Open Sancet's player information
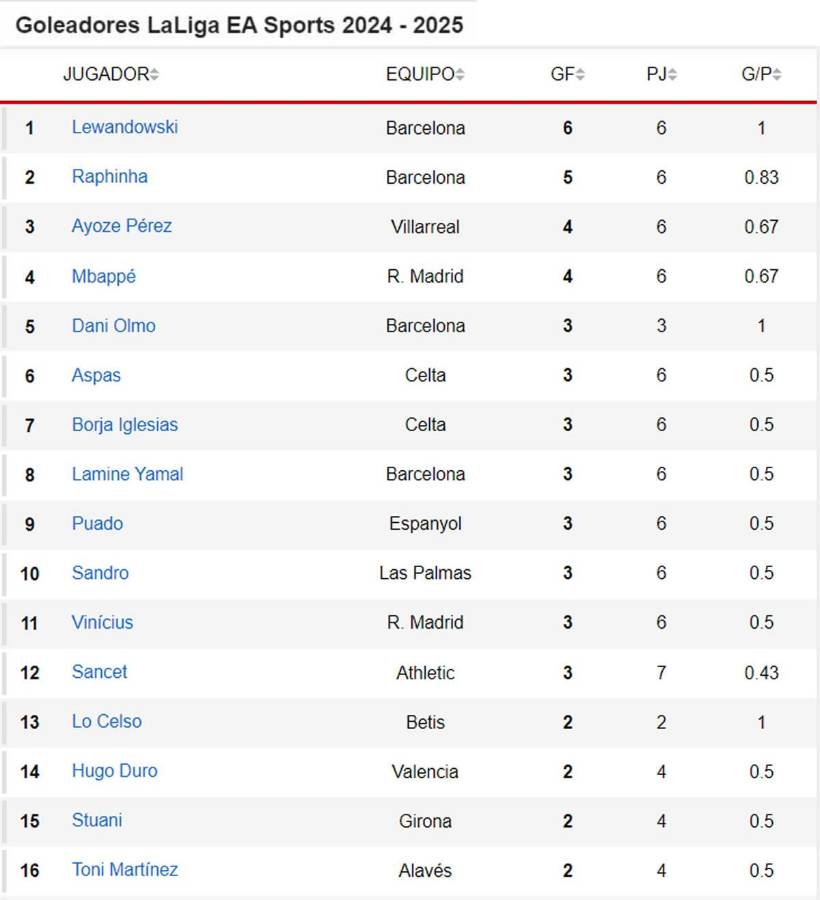 [99, 672]
